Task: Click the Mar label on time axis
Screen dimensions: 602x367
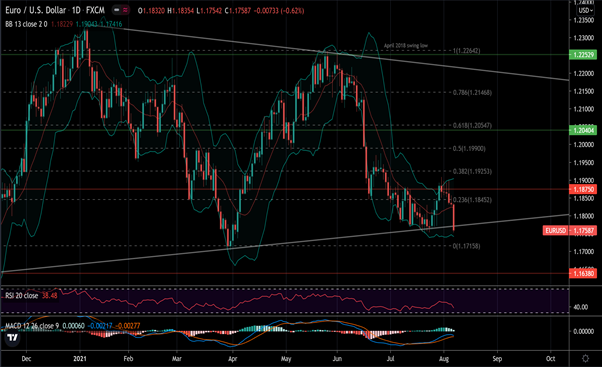Action: pyautogui.click(x=177, y=359)
